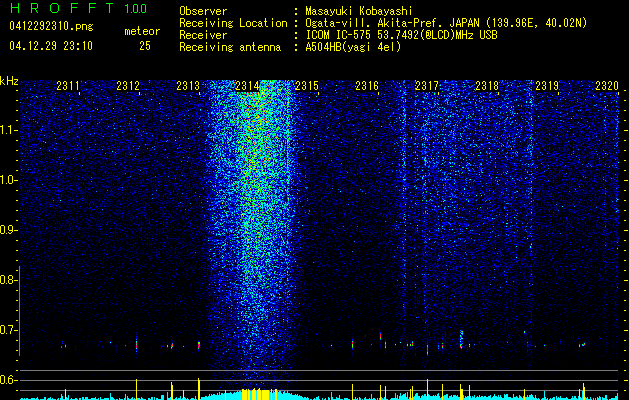Select the file name 0412292310.png
Screen dimensions: 629x400
click(51, 27)
